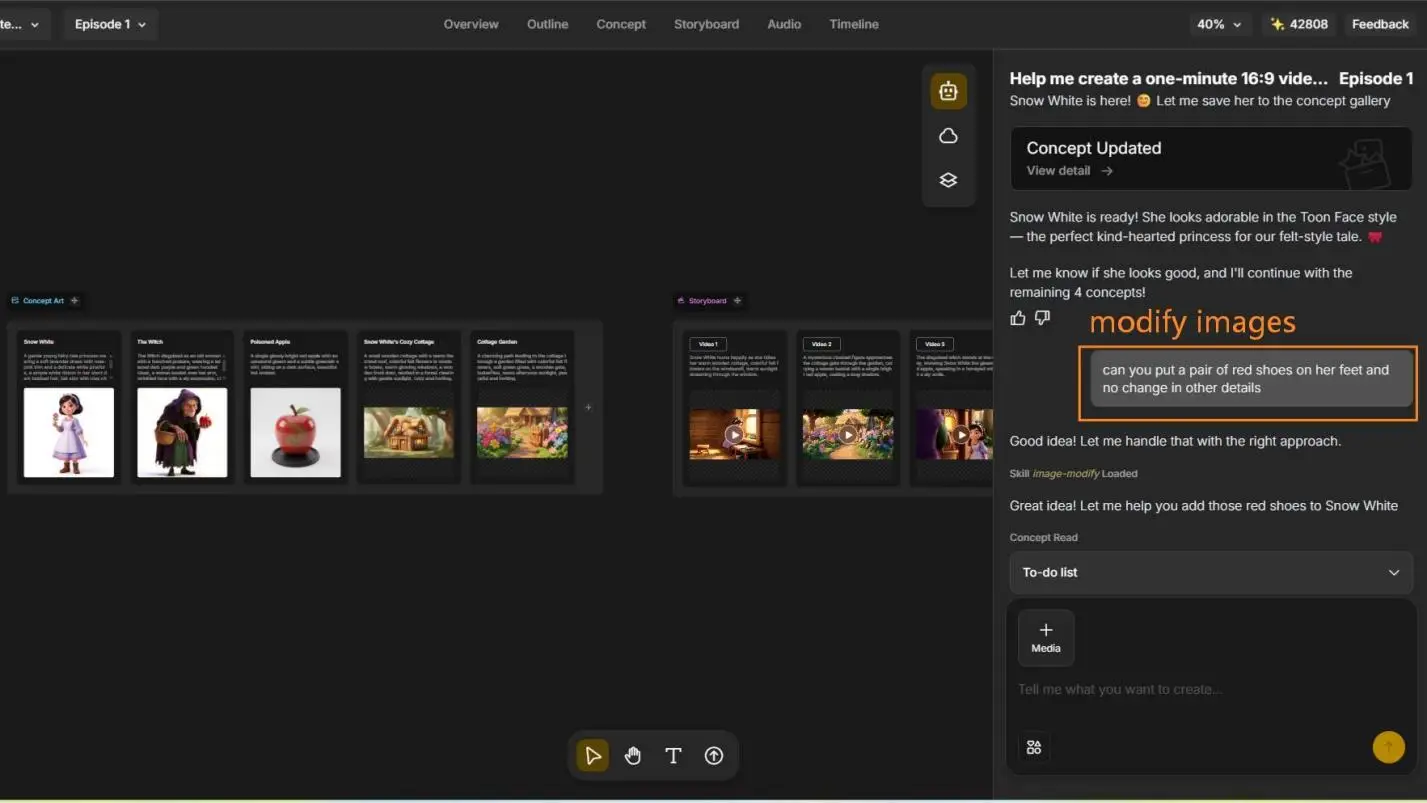Select the pointer cursor tool
The image size is (1427, 803).
click(x=593, y=755)
